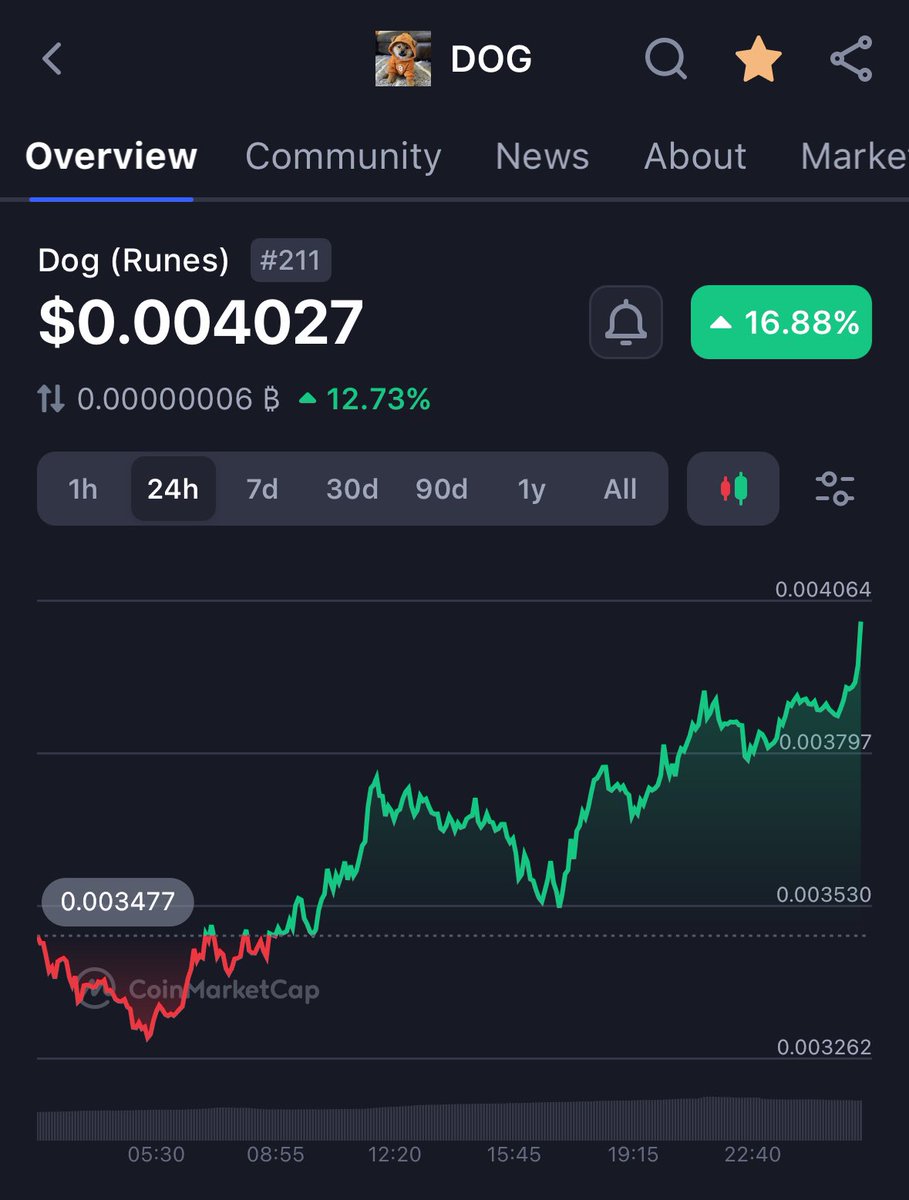Tap the 0.00000006 BTC price value

tap(178, 400)
